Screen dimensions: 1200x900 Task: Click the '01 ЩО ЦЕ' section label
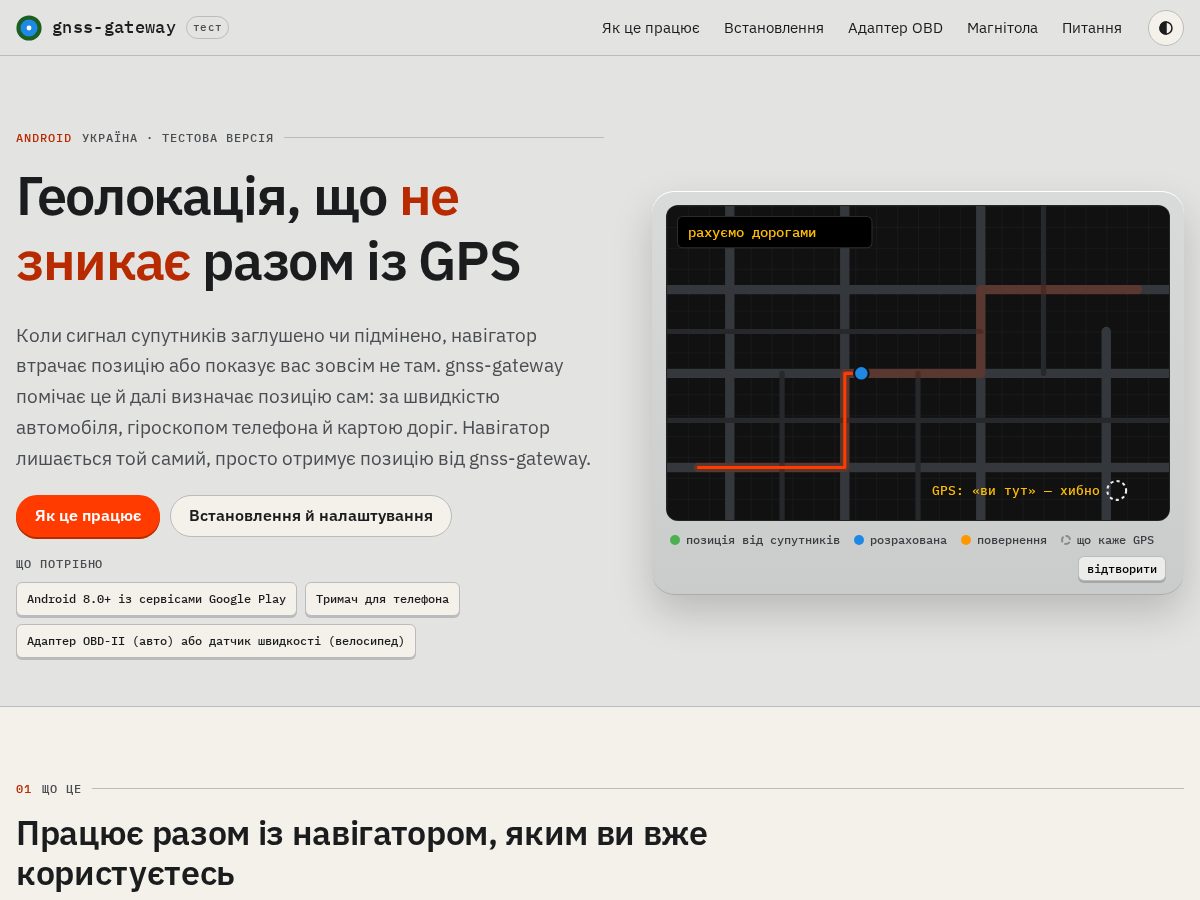48,789
